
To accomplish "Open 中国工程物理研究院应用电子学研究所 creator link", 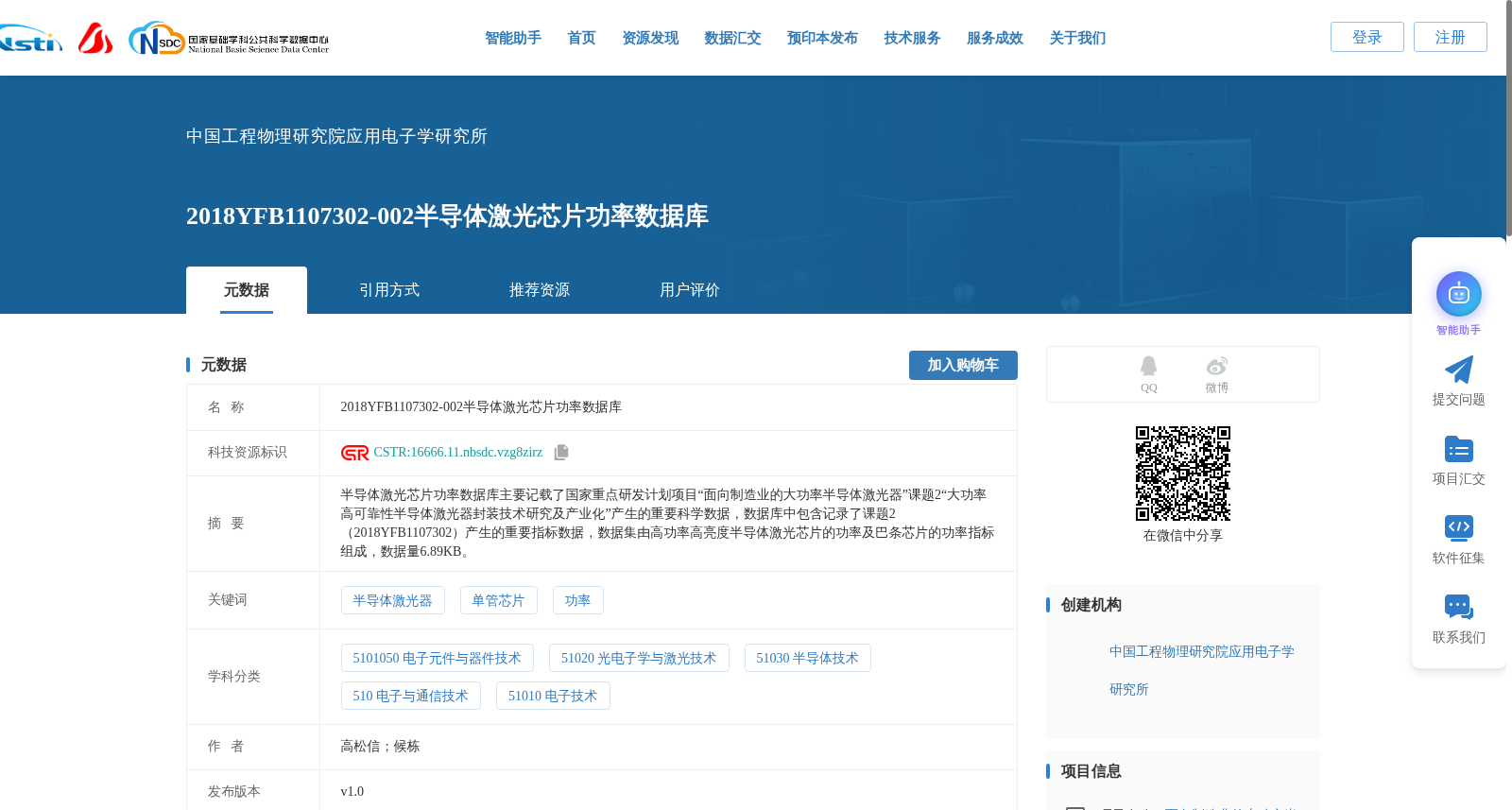I will (x=1202, y=670).
